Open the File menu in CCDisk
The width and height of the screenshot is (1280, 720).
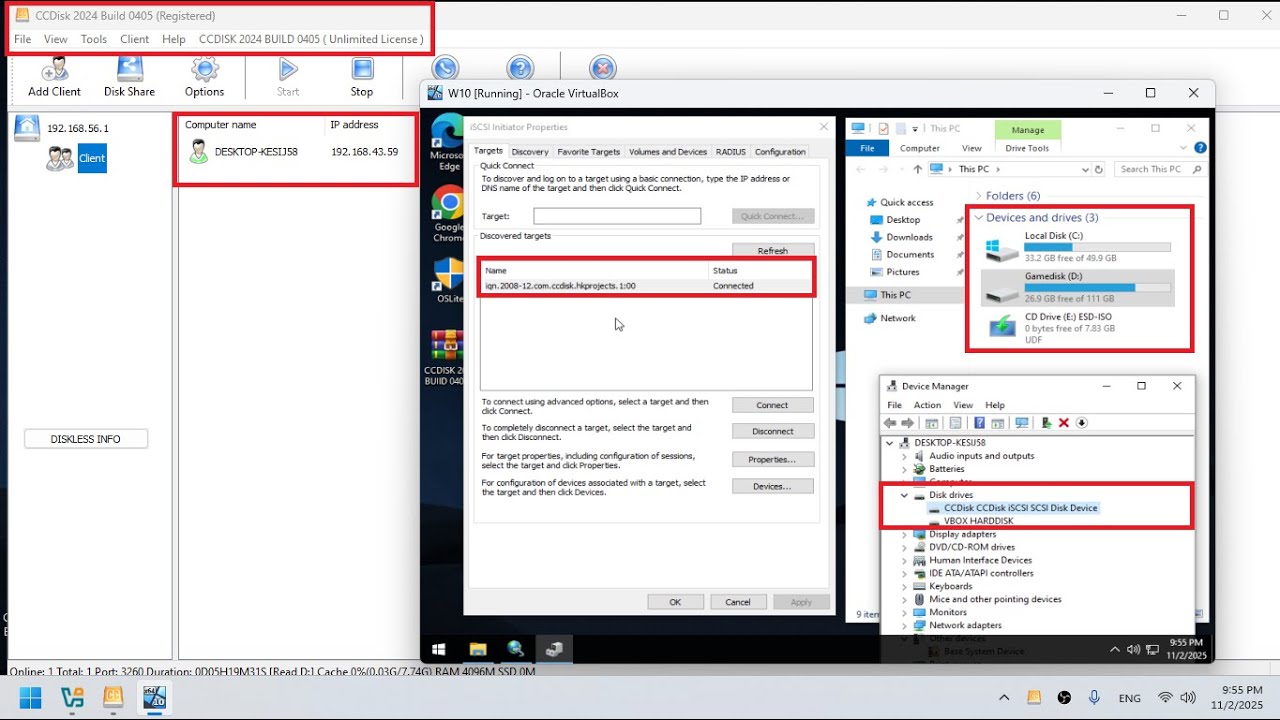click(22, 39)
